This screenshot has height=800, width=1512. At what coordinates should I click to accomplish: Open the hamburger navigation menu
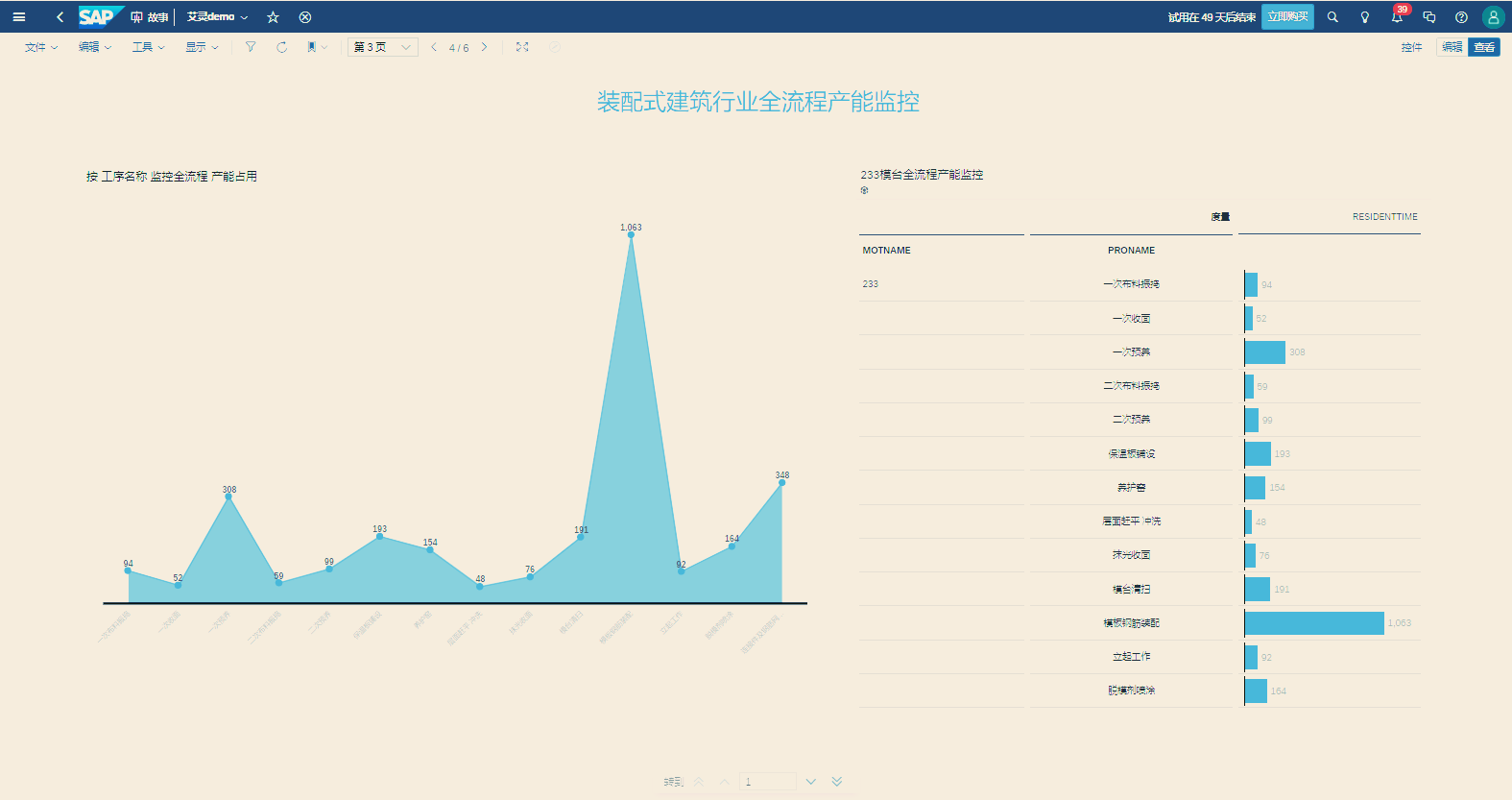[x=18, y=17]
